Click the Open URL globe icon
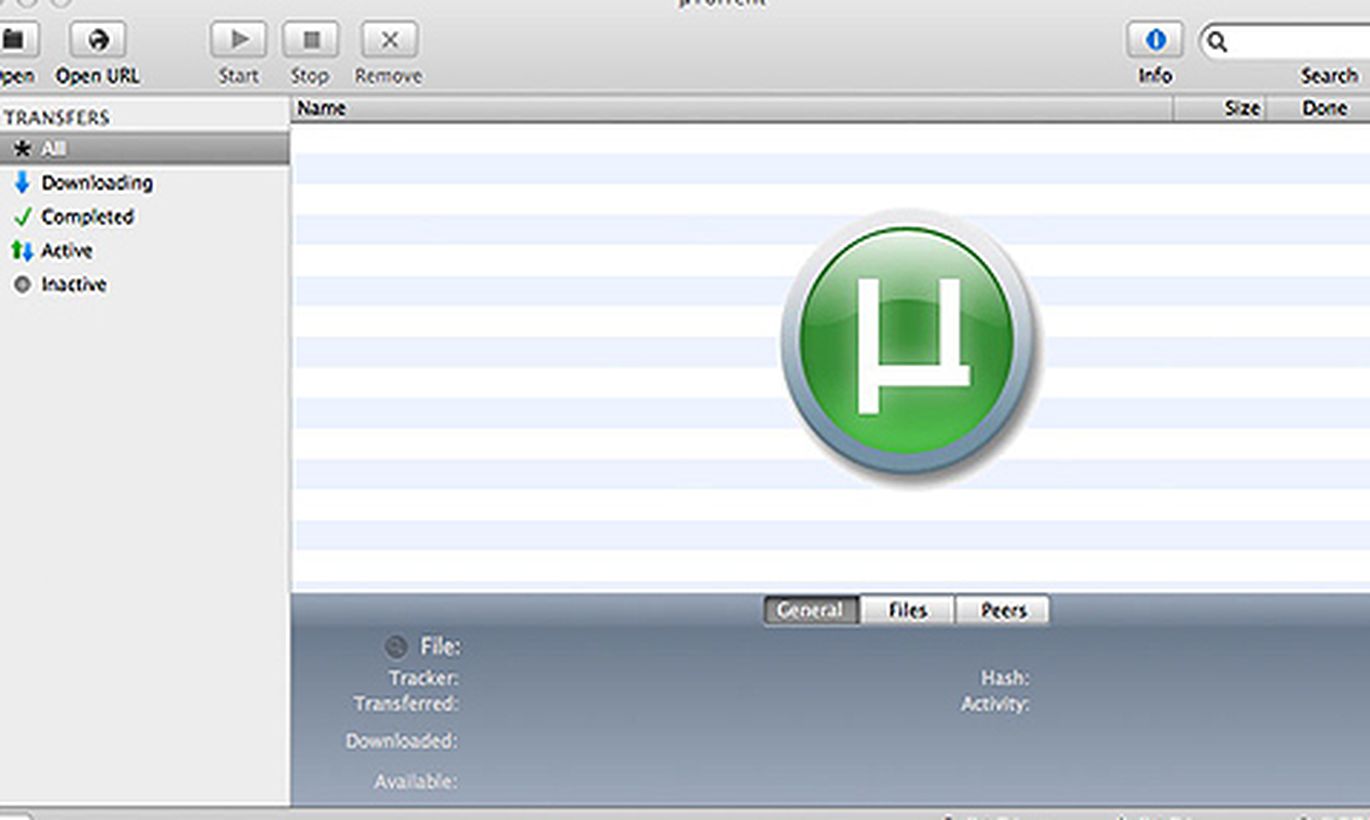Image resolution: width=1370 pixels, height=820 pixels. tap(97, 40)
